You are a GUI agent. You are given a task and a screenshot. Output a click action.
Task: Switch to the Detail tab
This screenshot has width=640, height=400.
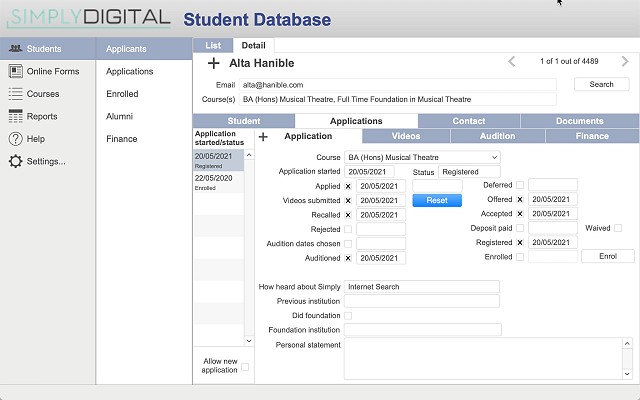(x=253, y=45)
